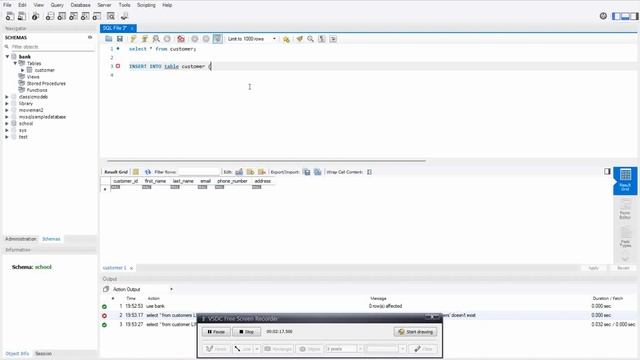640x360 pixels.
Task: Click the reconnect to DBMS icon
Action: click(124, 16)
